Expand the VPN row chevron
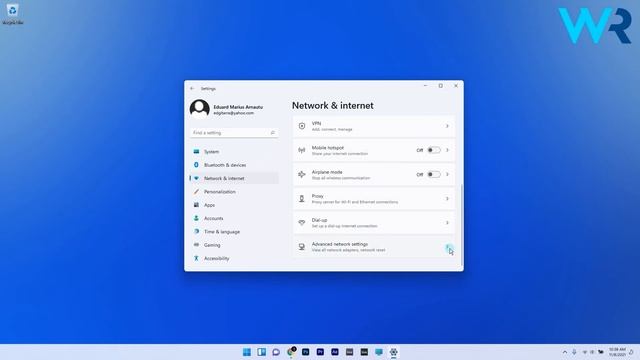Viewport: 640px width, 360px height. point(447,126)
